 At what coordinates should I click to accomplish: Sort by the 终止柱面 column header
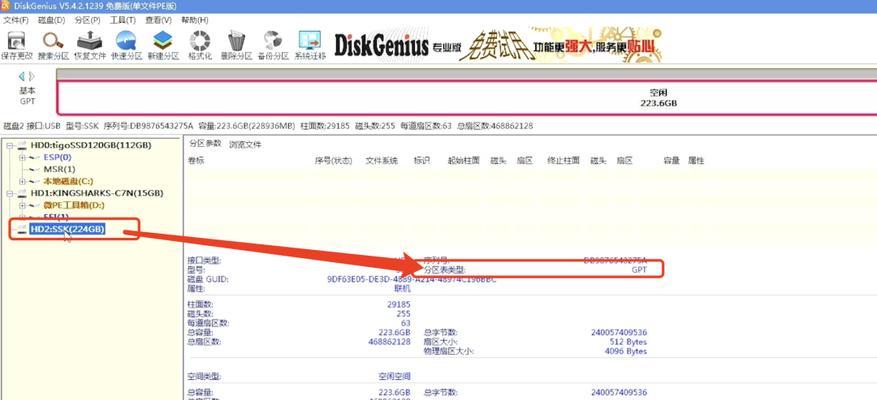563,161
